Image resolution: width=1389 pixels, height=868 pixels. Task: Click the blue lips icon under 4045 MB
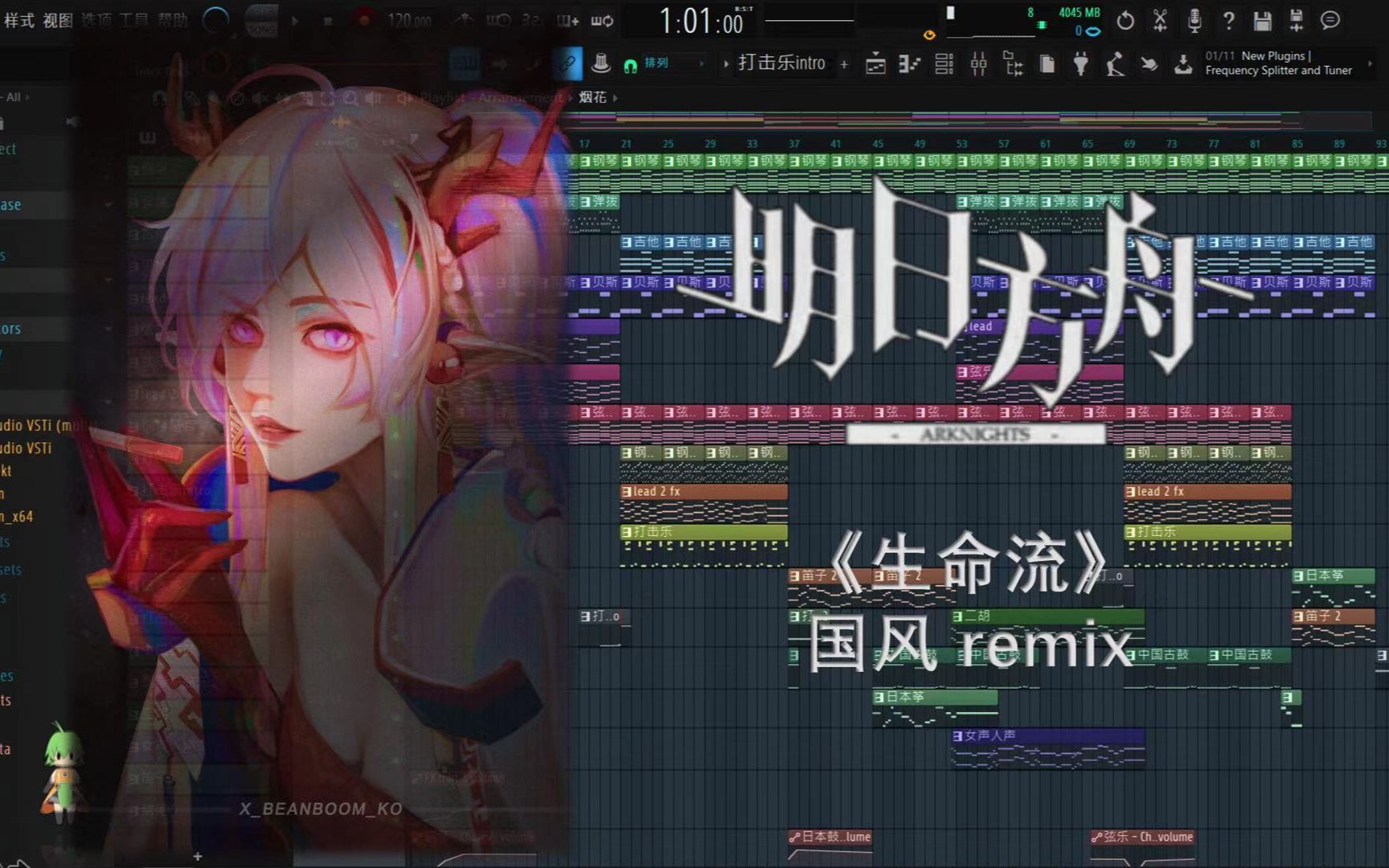[1093, 31]
